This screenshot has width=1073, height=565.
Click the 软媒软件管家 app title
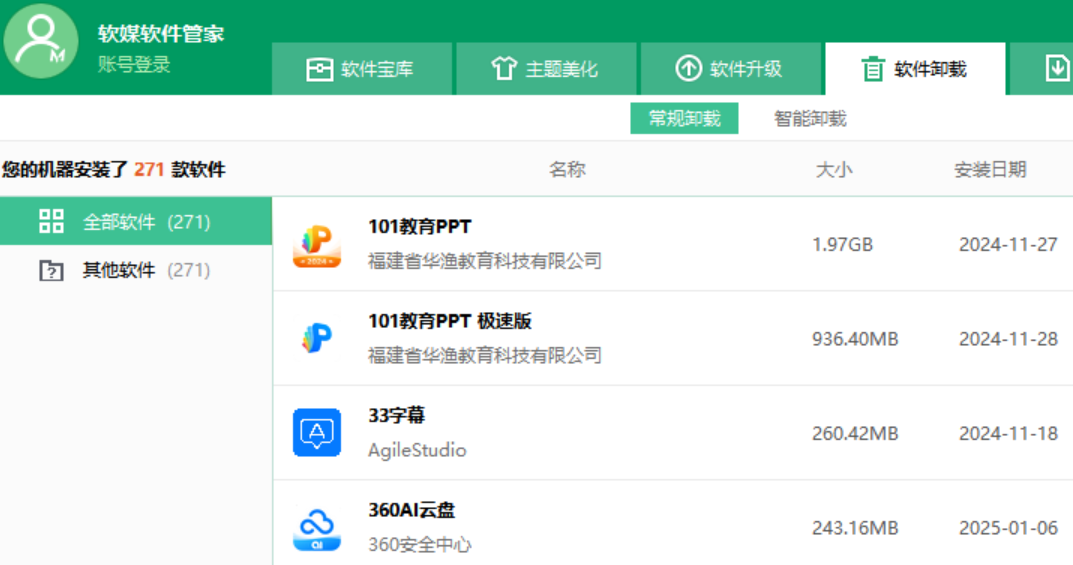[x=161, y=34]
